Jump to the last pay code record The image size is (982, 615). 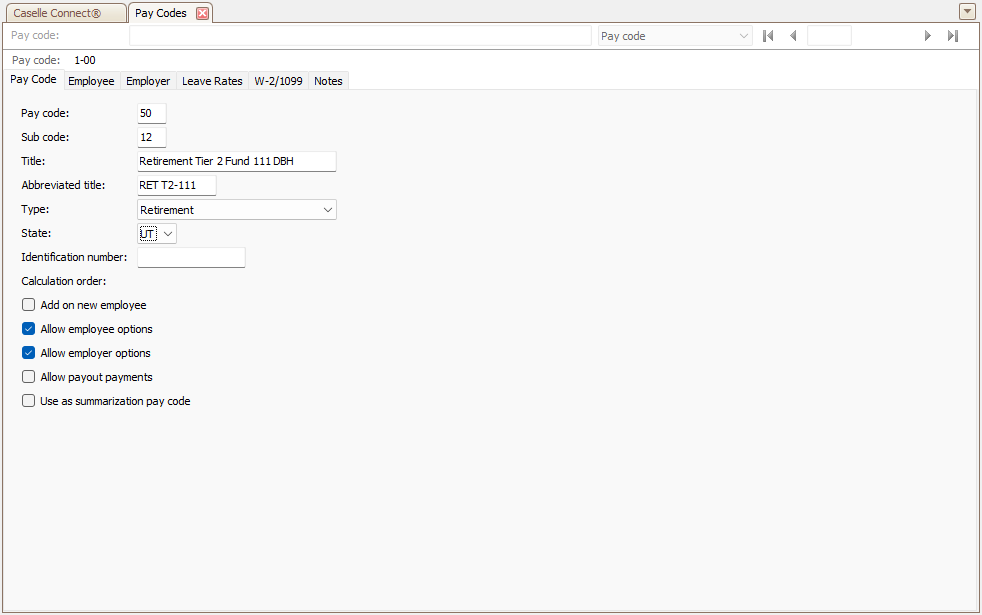point(952,36)
